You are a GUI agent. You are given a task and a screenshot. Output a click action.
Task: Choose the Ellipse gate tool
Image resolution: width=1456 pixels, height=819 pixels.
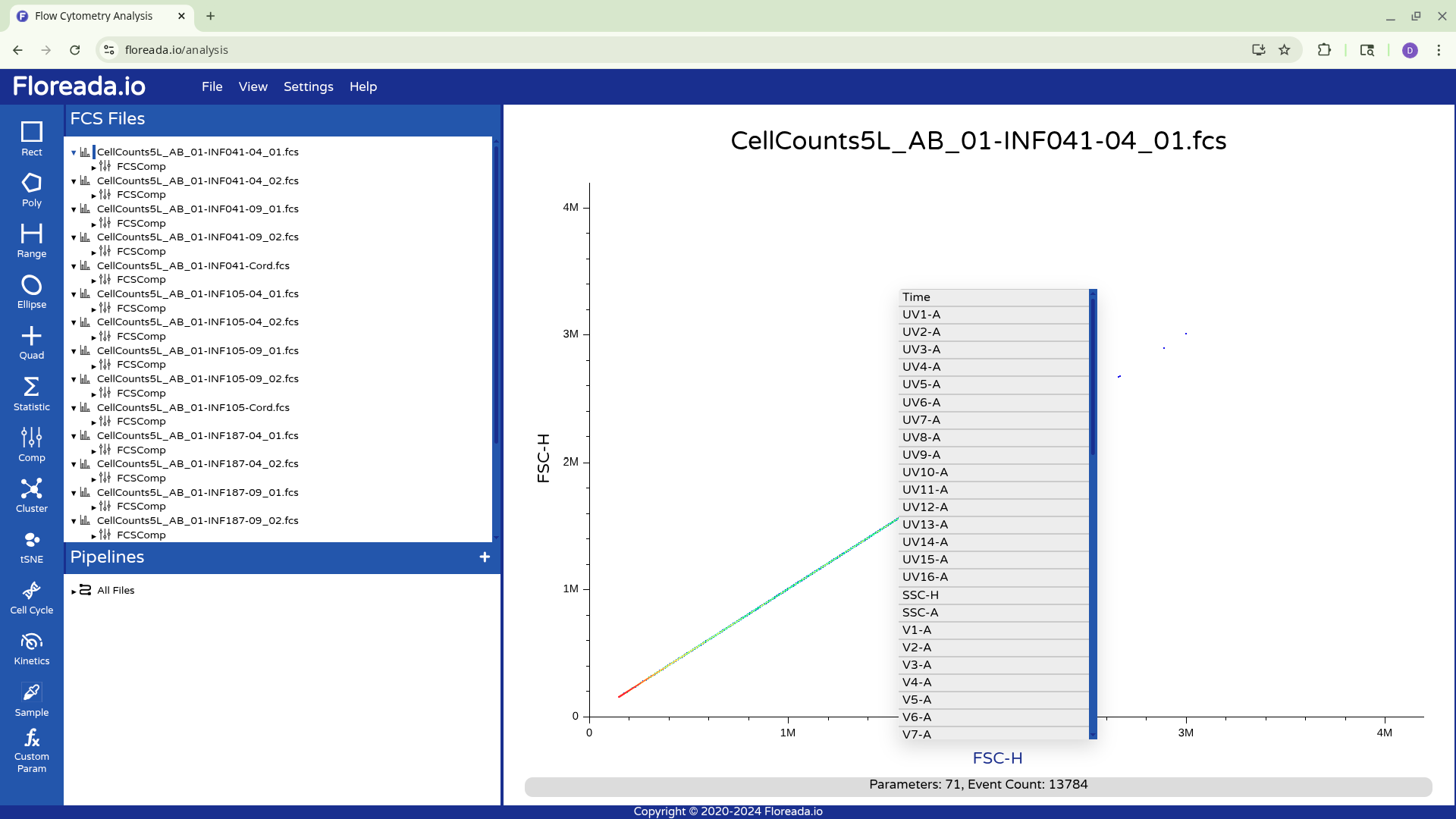point(31,291)
